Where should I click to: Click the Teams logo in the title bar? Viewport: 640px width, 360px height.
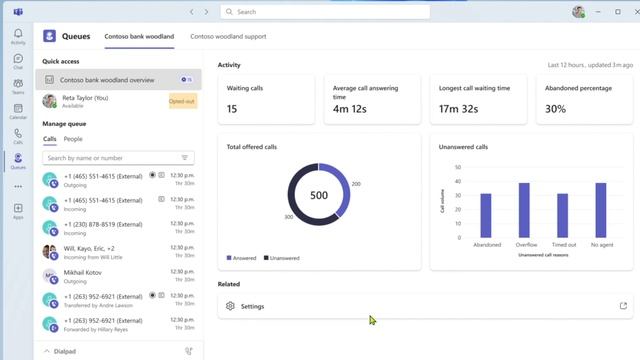click(18, 12)
